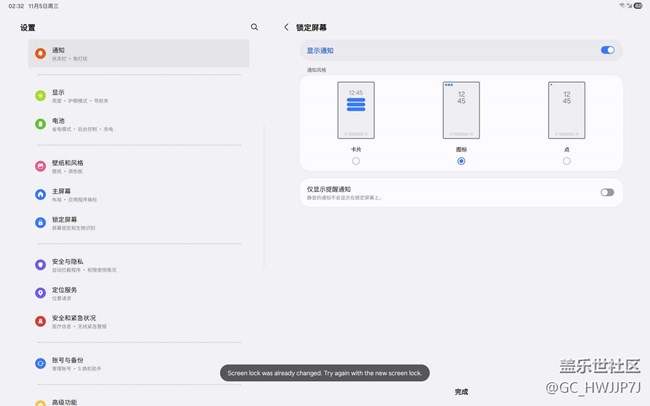Tap the battery indicator in status bar

pyautogui.click(x=637, y=6)
